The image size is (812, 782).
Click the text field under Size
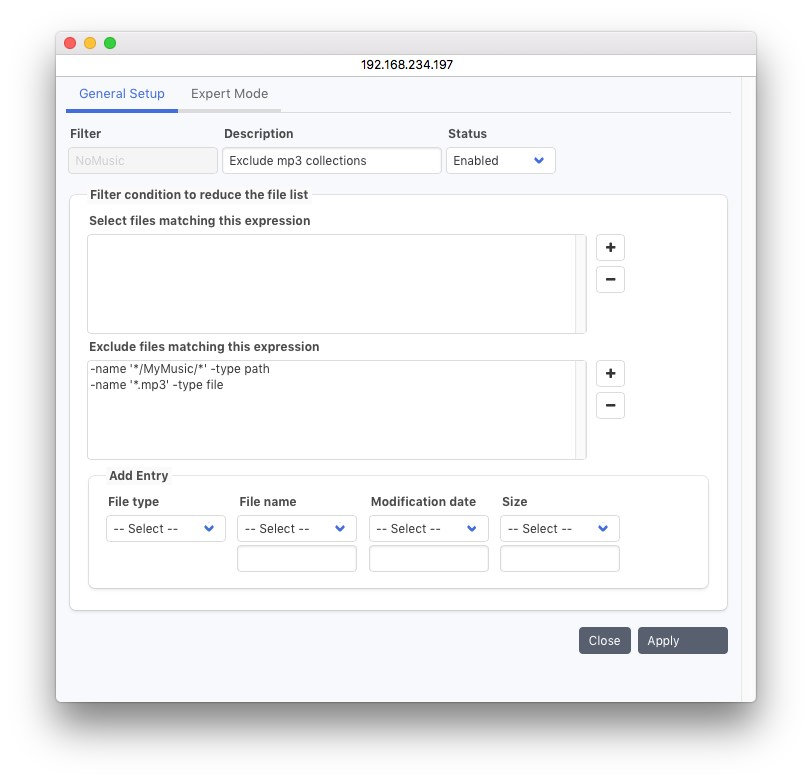(559, 559)
